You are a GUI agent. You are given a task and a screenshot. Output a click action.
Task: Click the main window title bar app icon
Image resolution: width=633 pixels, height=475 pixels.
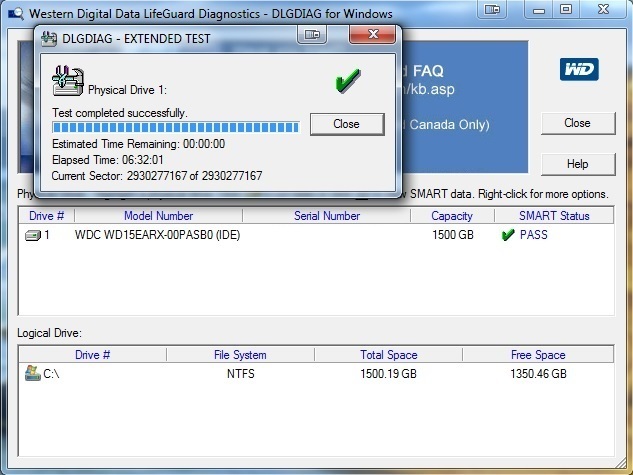pyautogui.click(x=16, y=14)
